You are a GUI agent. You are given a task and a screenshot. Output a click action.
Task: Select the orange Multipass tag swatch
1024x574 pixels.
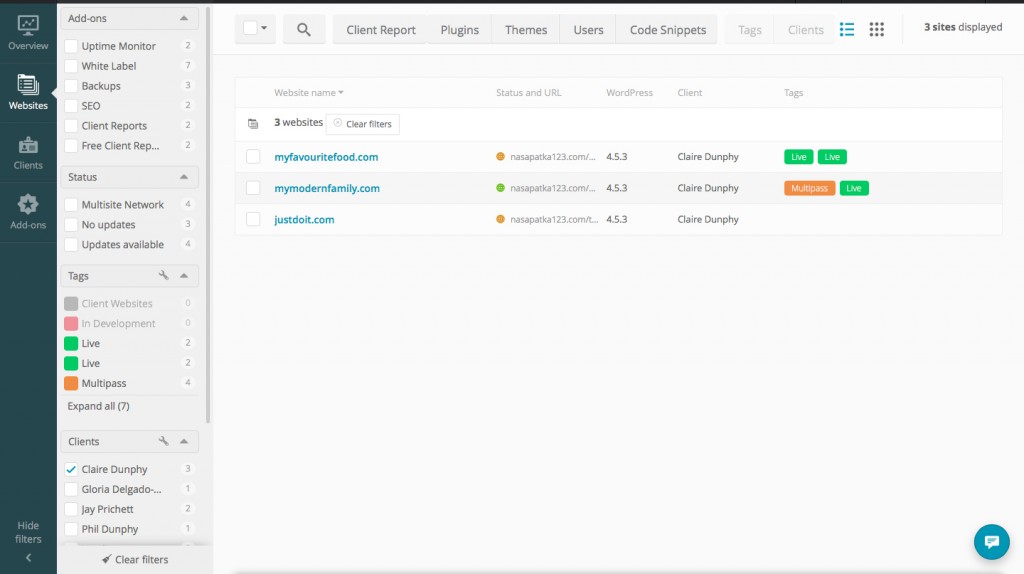(71, 383)
